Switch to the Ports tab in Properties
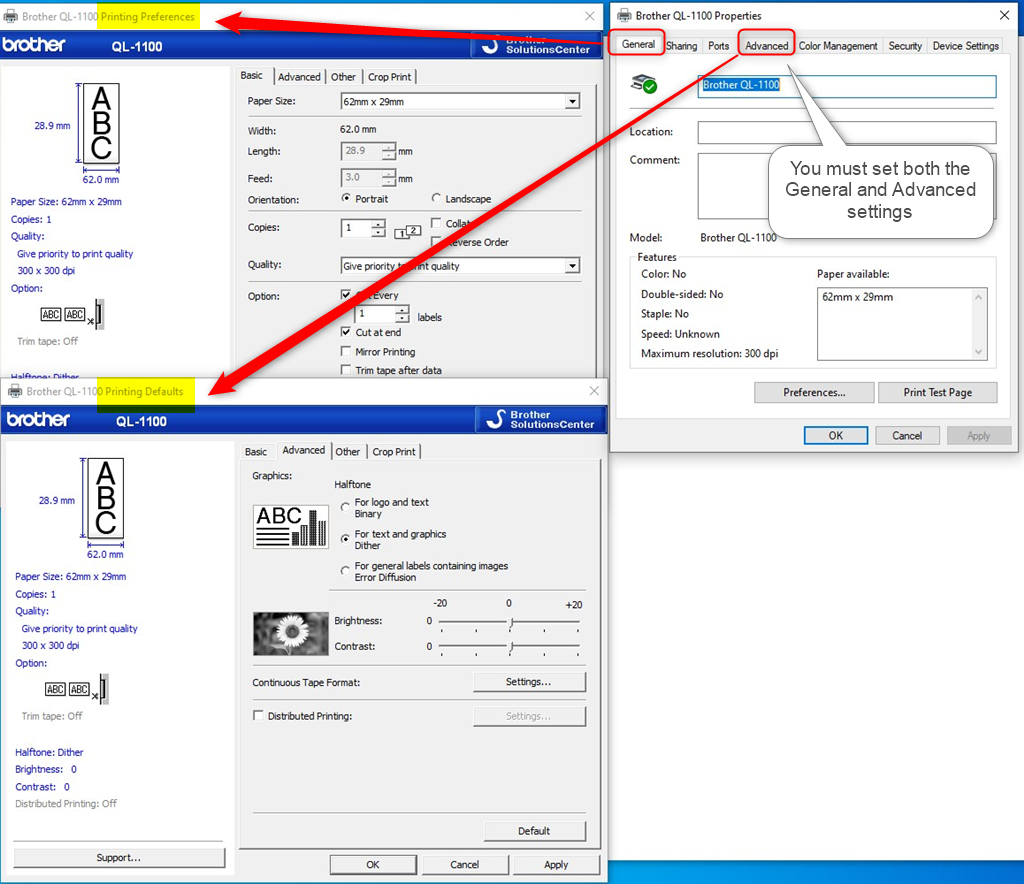 pos(718,46)
